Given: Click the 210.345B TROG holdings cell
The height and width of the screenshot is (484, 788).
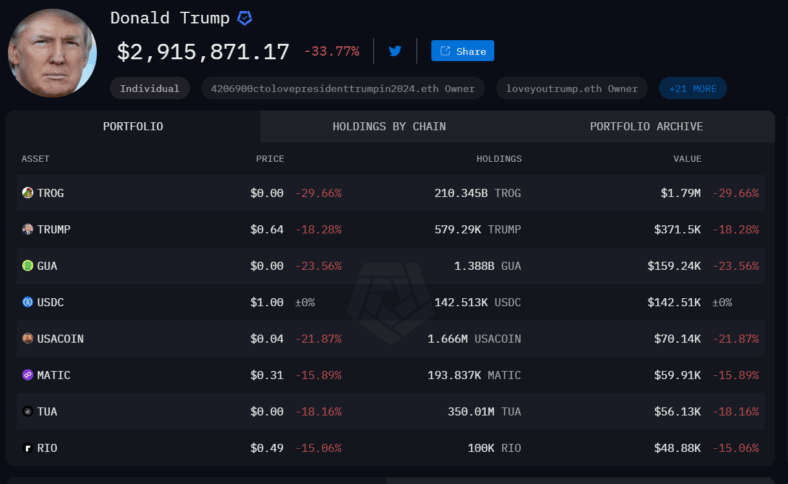Looking at the screenshot, I should click(x=477, y=193).
